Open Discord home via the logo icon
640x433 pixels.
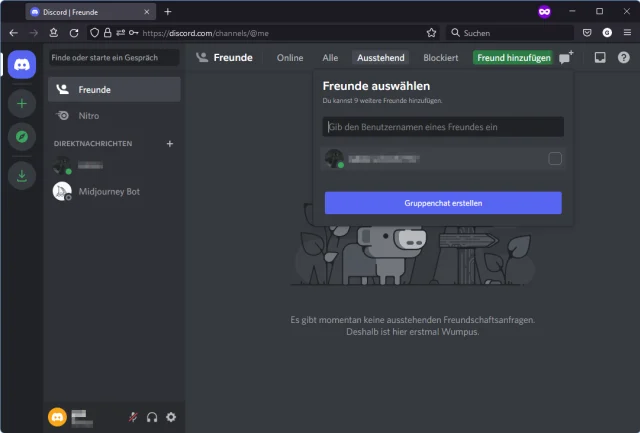click(21, 65)
